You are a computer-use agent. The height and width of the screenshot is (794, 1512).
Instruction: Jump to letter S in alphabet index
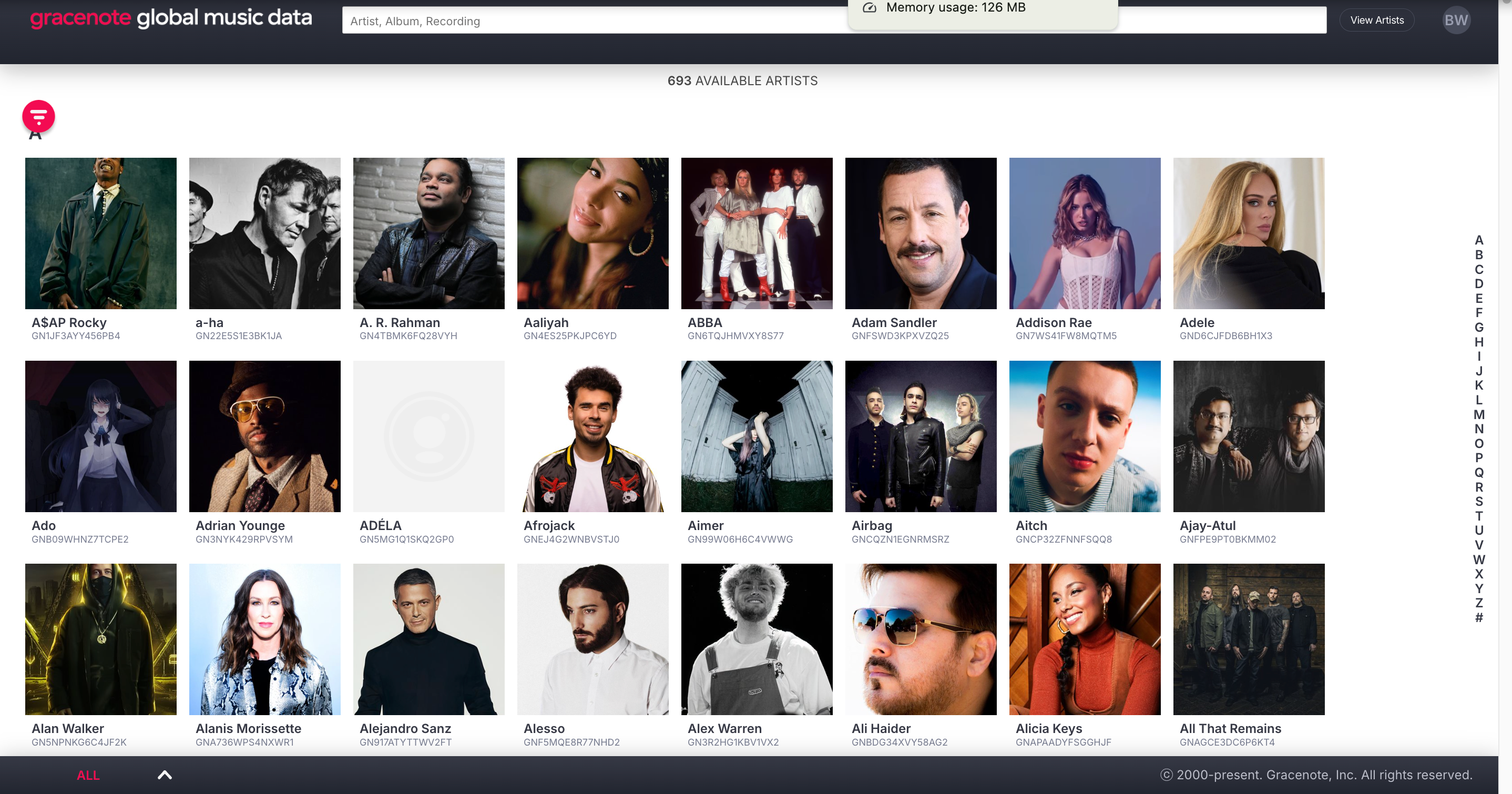(x=1478, y=502)
